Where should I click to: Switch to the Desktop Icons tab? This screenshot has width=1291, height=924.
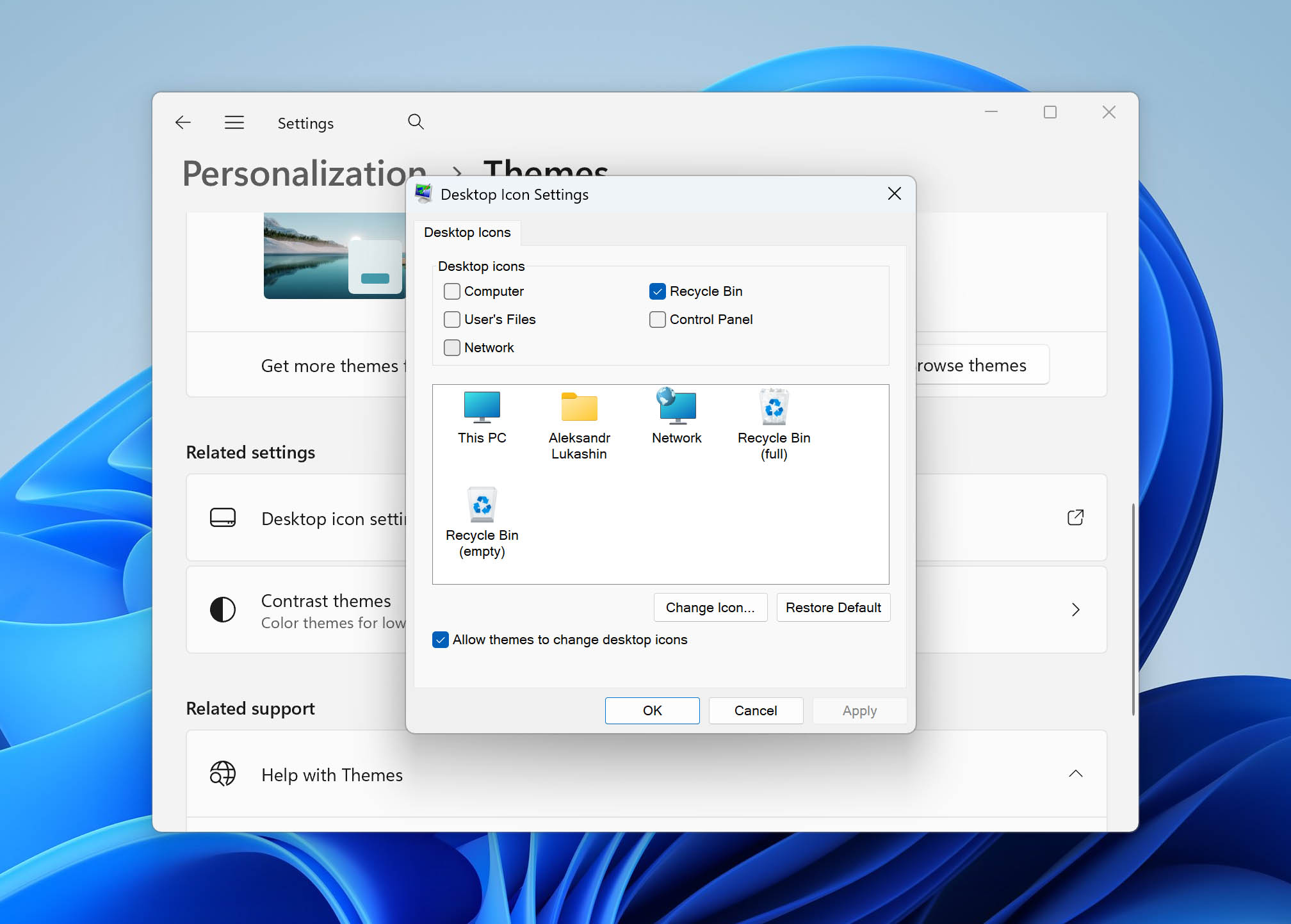[x=467, y=232]
